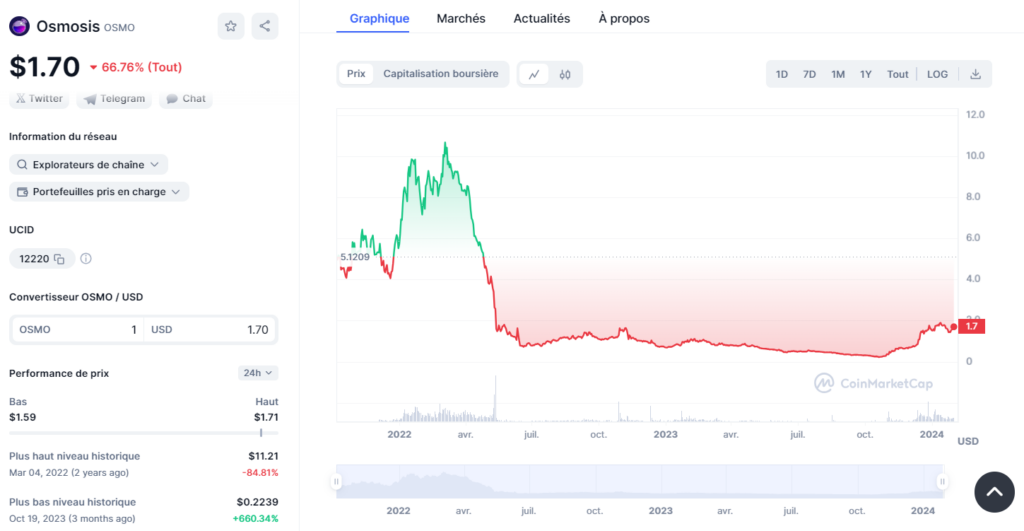Click the 5.1209 reference price label

point(355,257)
